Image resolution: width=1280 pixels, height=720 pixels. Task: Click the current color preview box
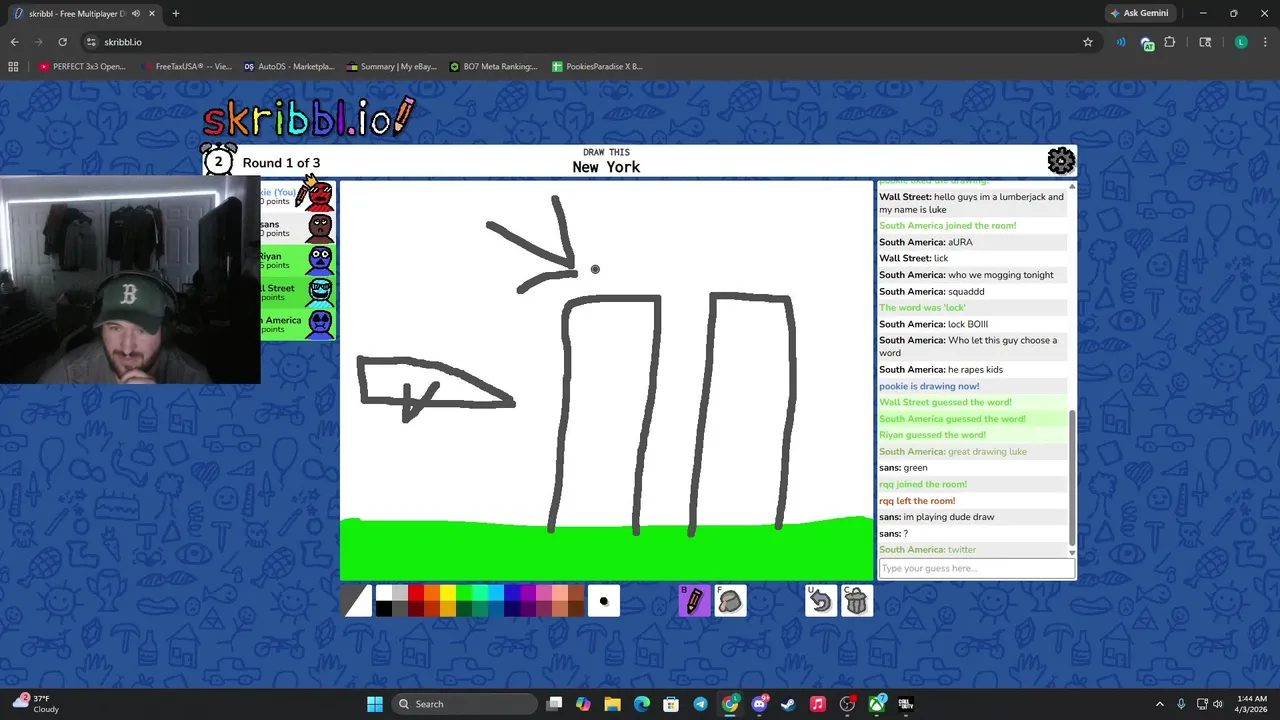tap(357, 601)
